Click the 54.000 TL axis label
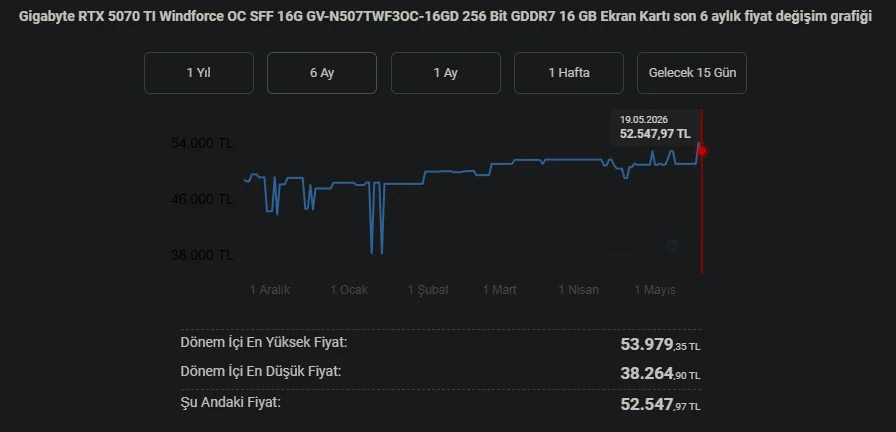 tap(202, 143)
